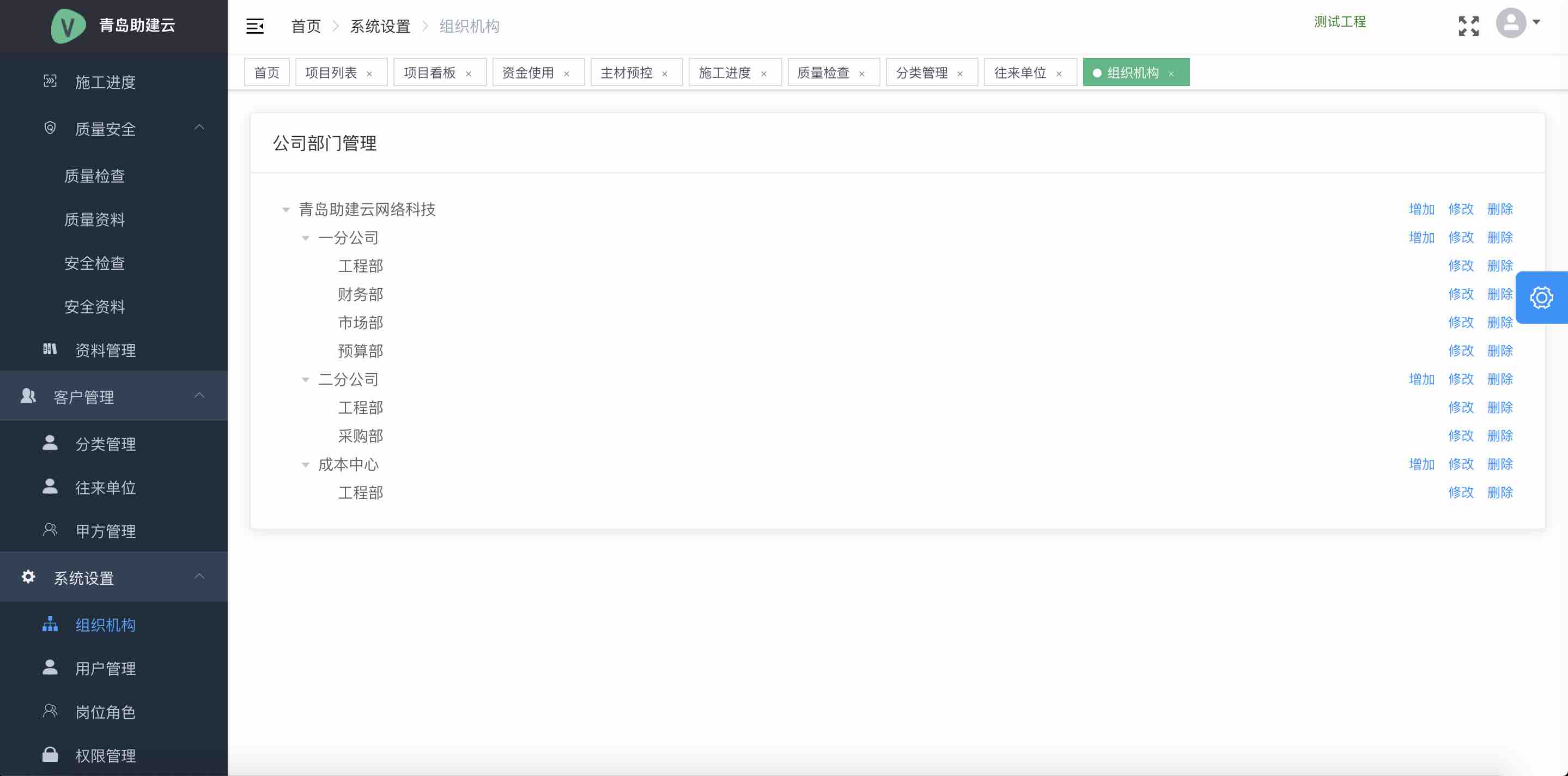This screenshot has height=776, width=1568.
Task: Click the sidebar collapse hamburger icon
Action: [x=254, y=26]
